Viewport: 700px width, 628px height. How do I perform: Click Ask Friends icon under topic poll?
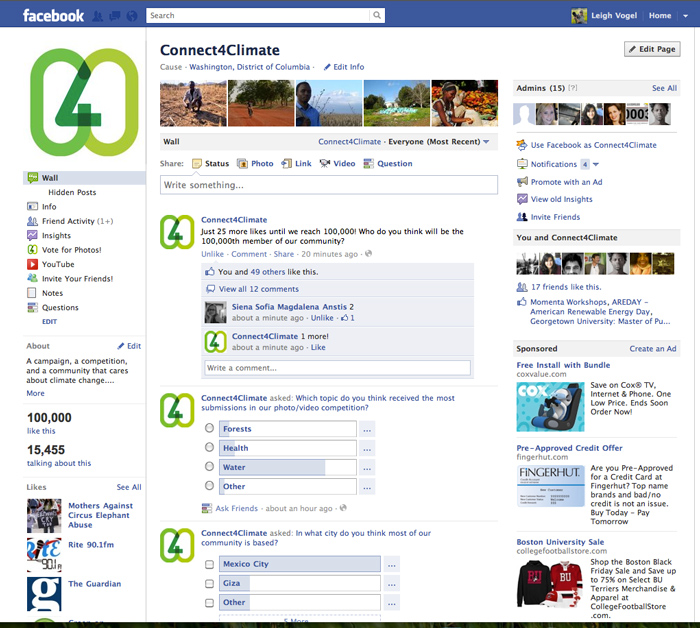[207, 508]
